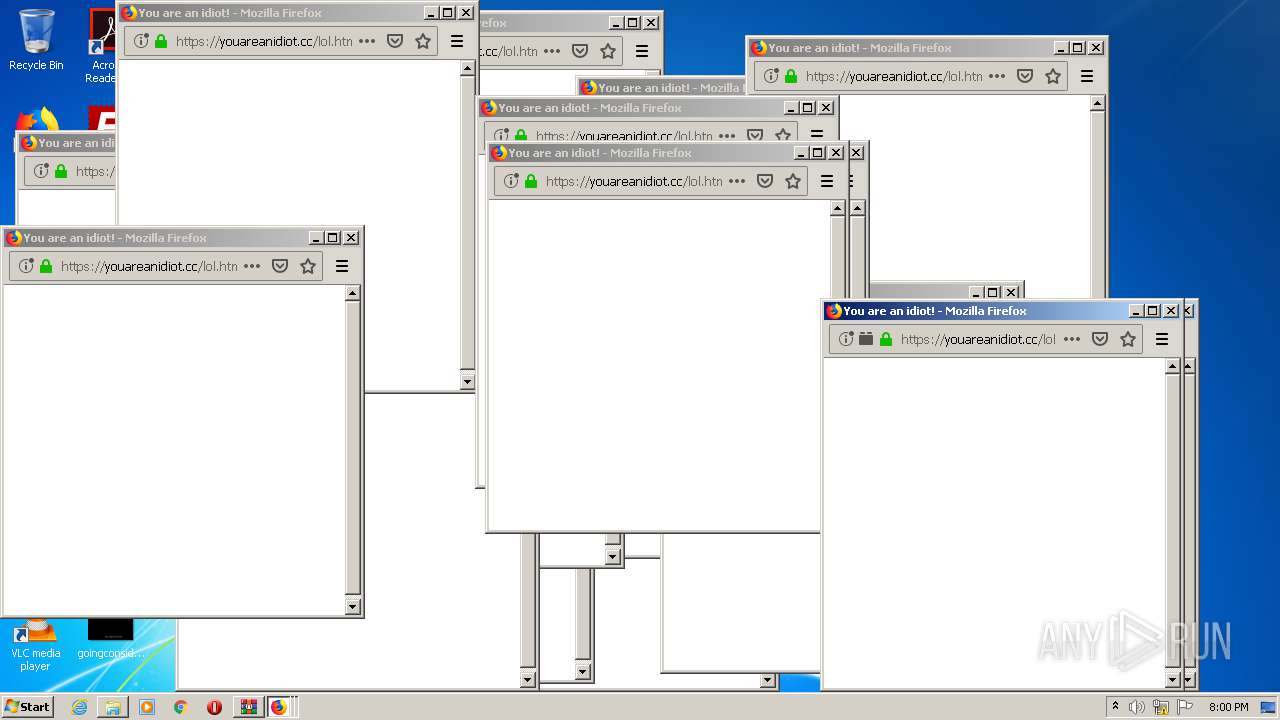Show site information in the window above the VLC icon
1280x720 pixels.
pos(26,266)
